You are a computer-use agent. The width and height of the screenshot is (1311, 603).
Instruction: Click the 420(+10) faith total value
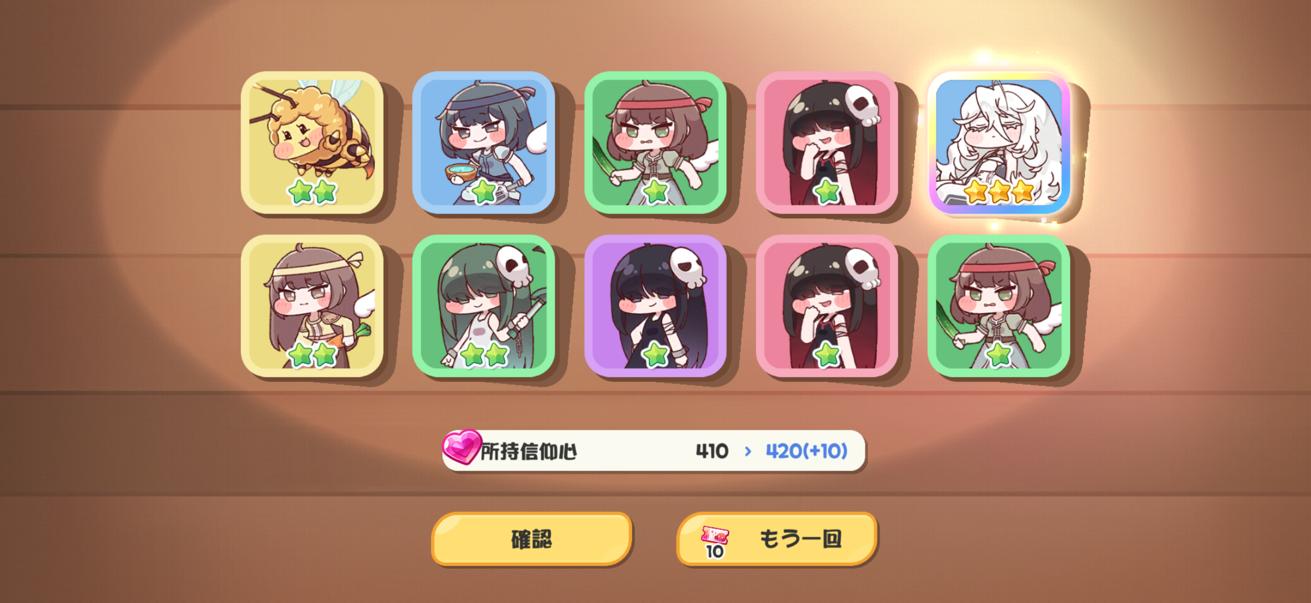click(x=806, y=451)
